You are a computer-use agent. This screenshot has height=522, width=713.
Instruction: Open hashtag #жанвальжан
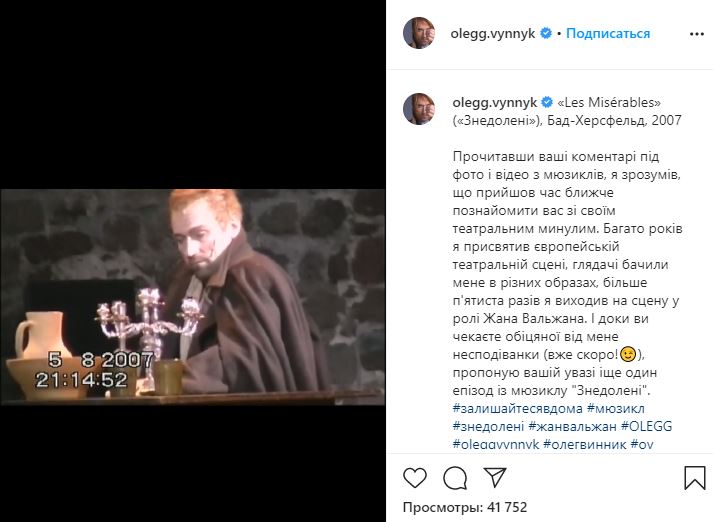[572, 427]
